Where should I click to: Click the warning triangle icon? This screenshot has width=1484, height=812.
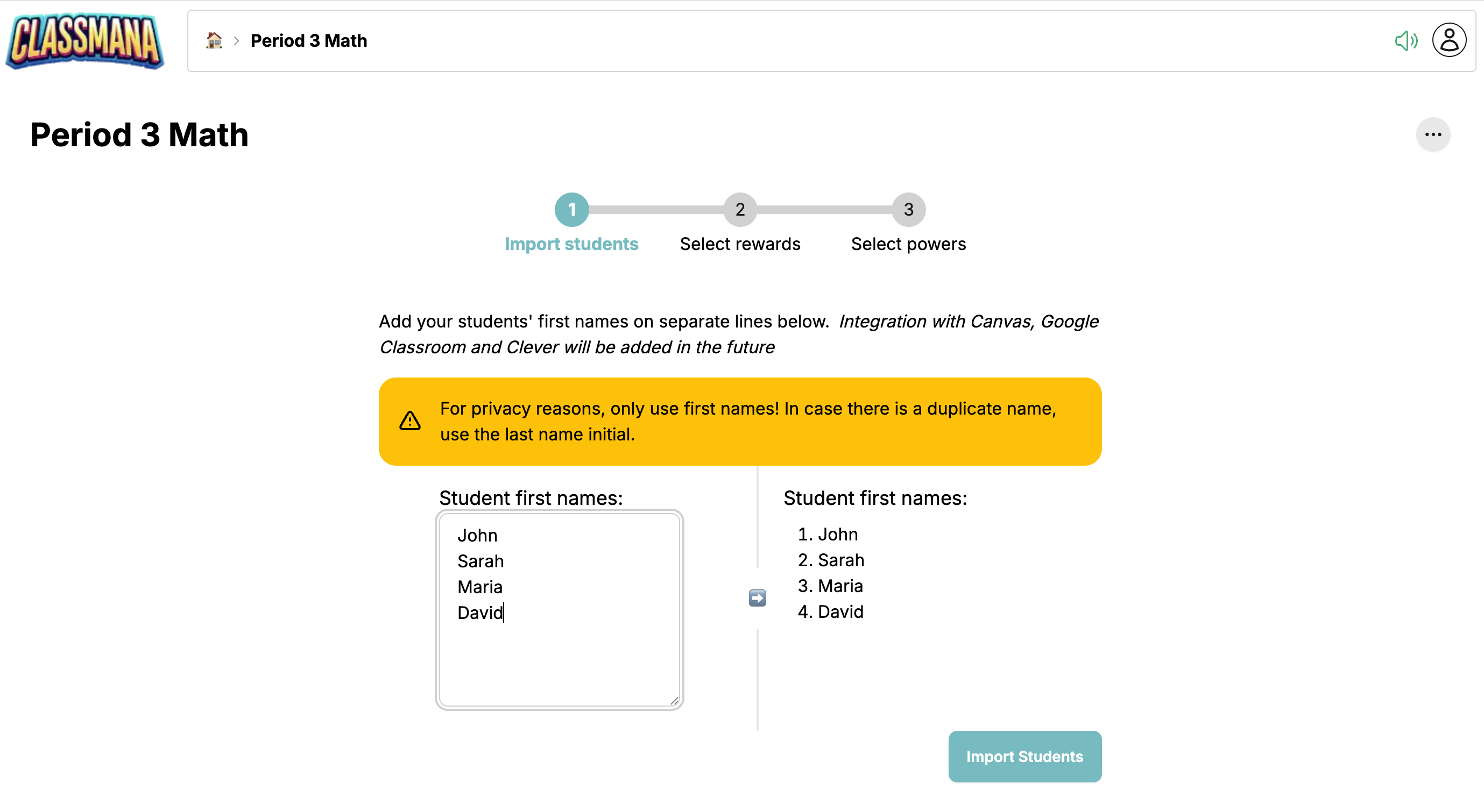point(409,421)
